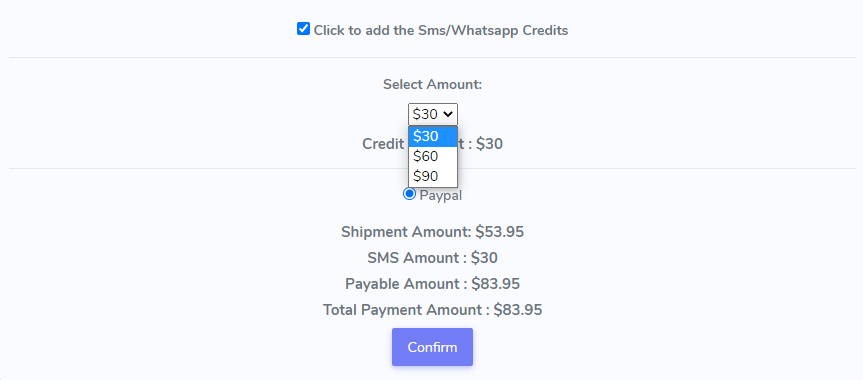Image resolution: width=863 pixels, height=380 pixels.
Task: Click the Select Amount label
Action: coord(432,85)
